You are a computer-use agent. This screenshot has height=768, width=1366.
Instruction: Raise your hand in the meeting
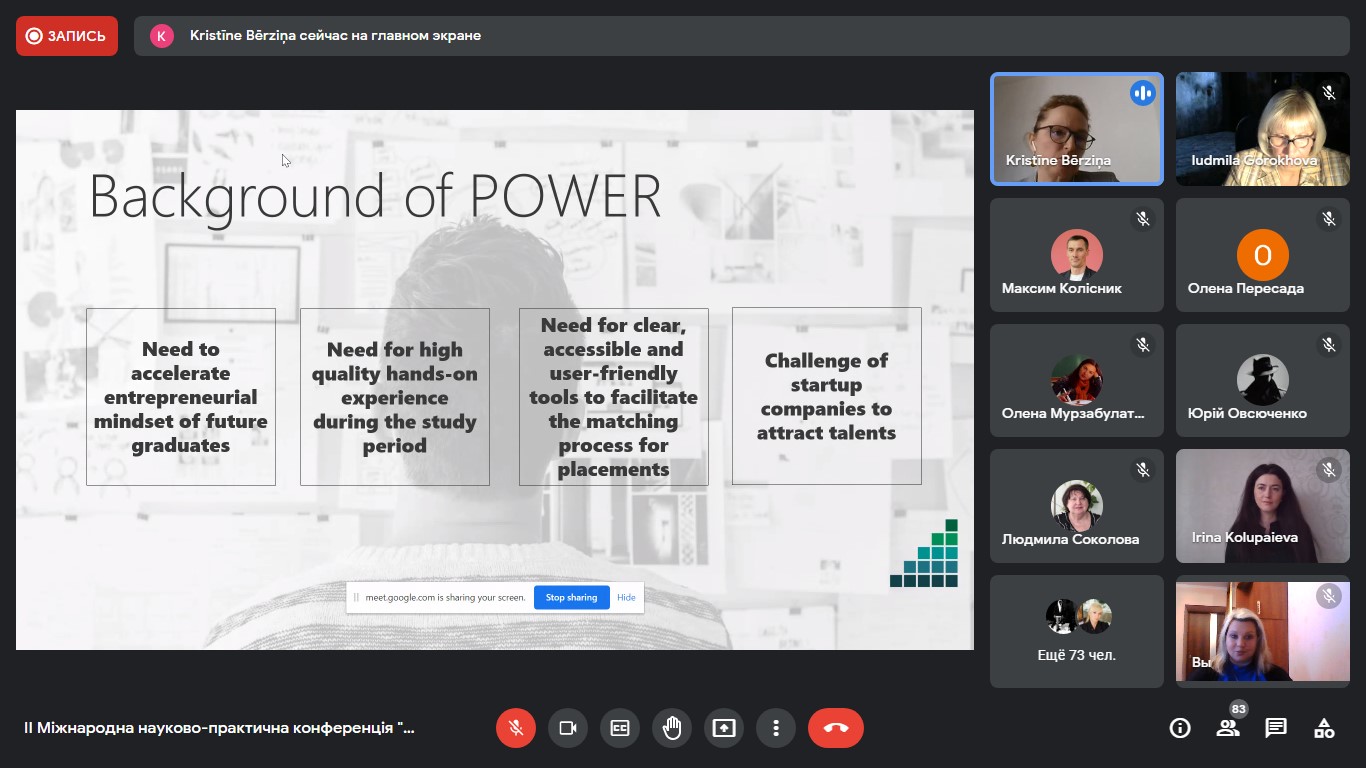pyautogui.click(x=672, y=728)
